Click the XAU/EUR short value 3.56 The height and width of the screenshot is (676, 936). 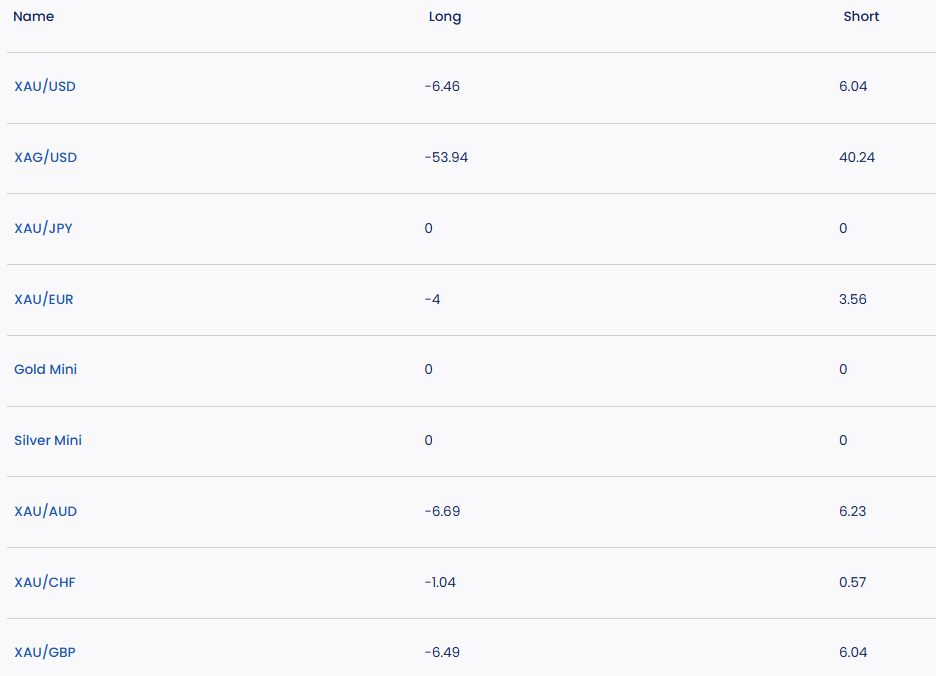tap(853, 300)
